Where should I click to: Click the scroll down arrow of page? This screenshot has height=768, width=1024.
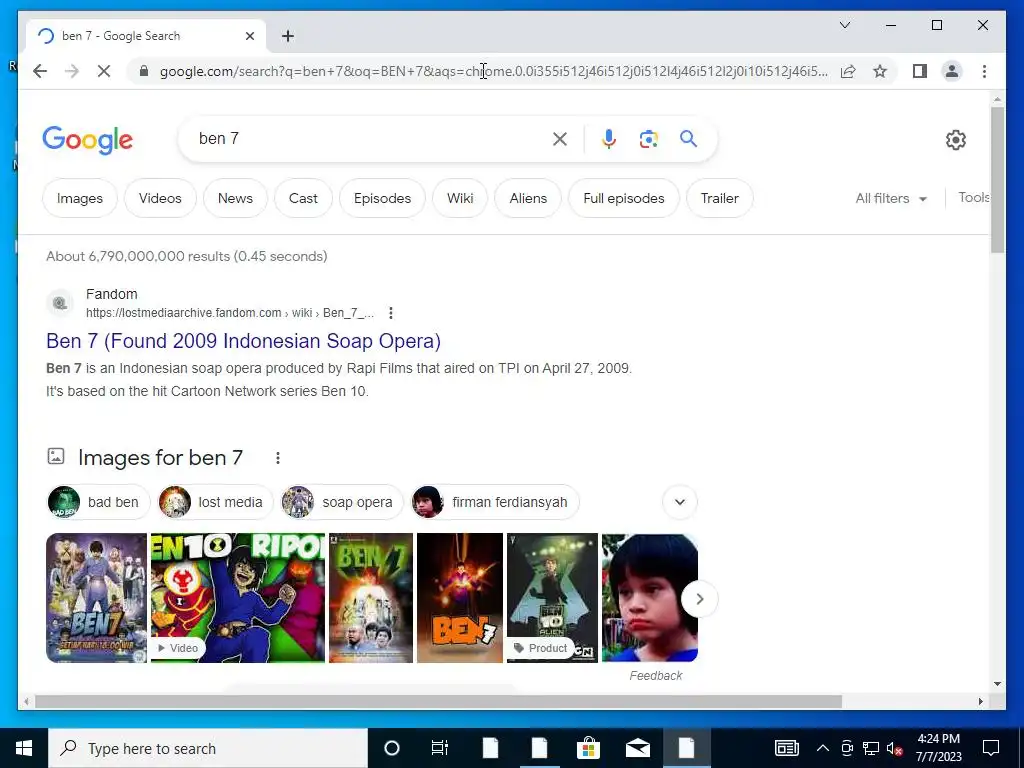click(x=997, y=684)
